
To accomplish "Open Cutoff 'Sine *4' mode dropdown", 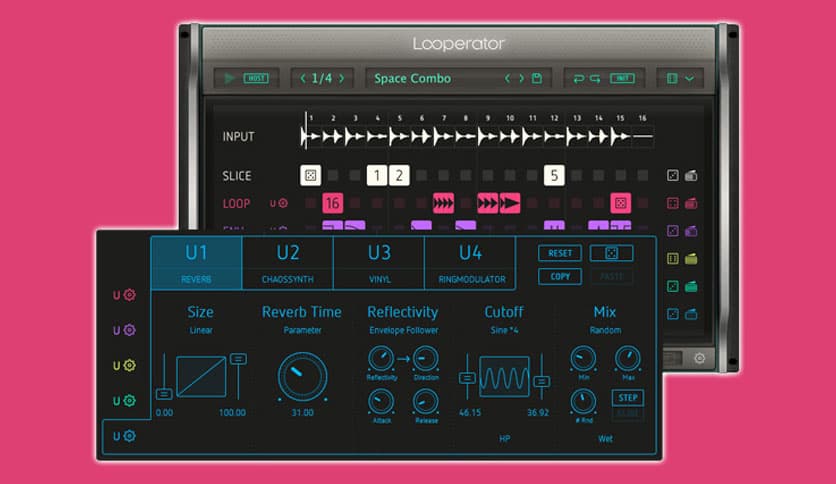I will [504, 330].
